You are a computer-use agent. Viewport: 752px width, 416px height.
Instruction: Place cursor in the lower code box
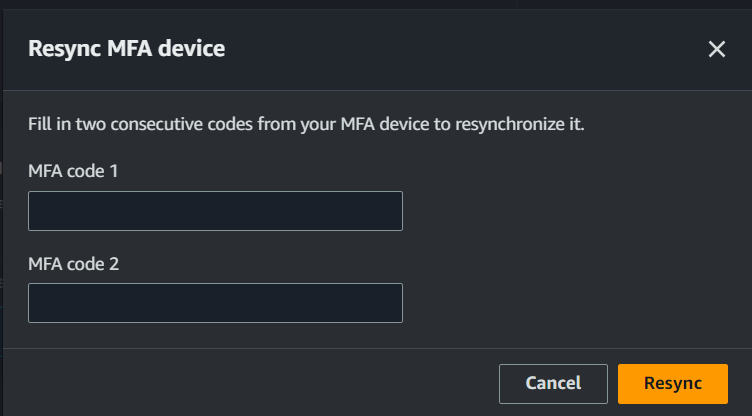tap(215, 303)
